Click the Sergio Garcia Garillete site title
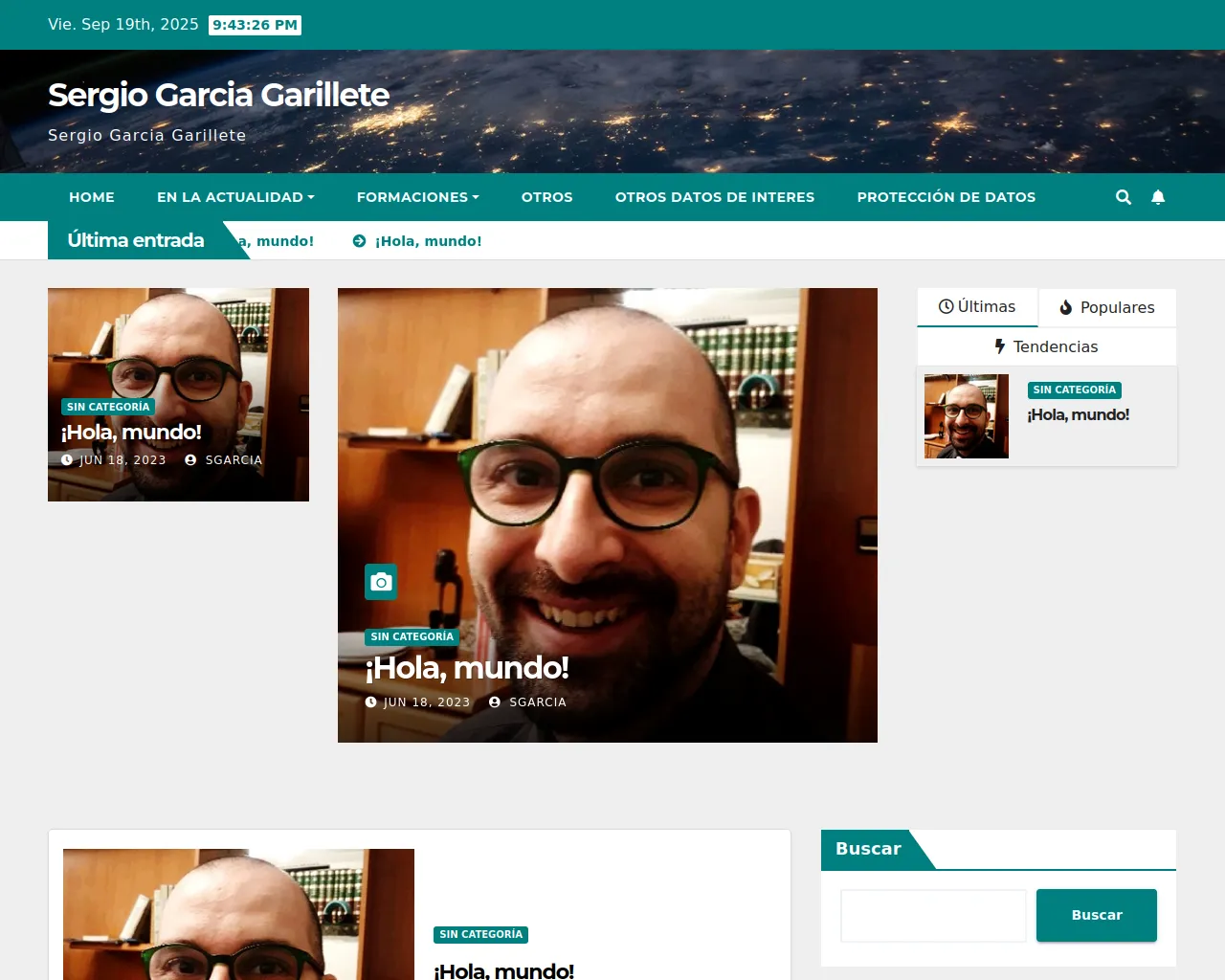This screenshot has width=1225, height=980. (218, 95)
